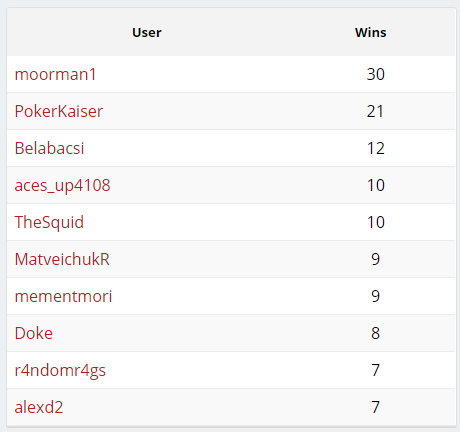Click the Wins column header
Viewport: 460px width, 432px height.
point(371,32)
